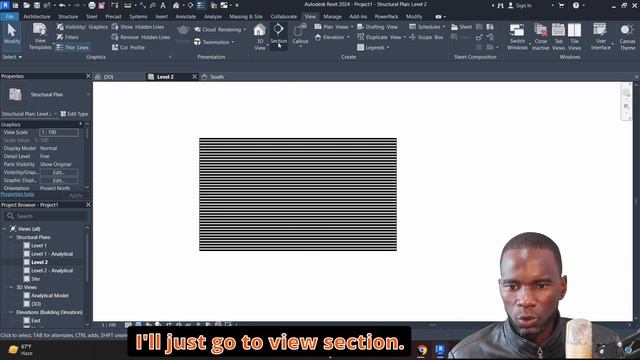Open the 3D View tool
The image size is (640, 360).
click(x=260, y=37)
